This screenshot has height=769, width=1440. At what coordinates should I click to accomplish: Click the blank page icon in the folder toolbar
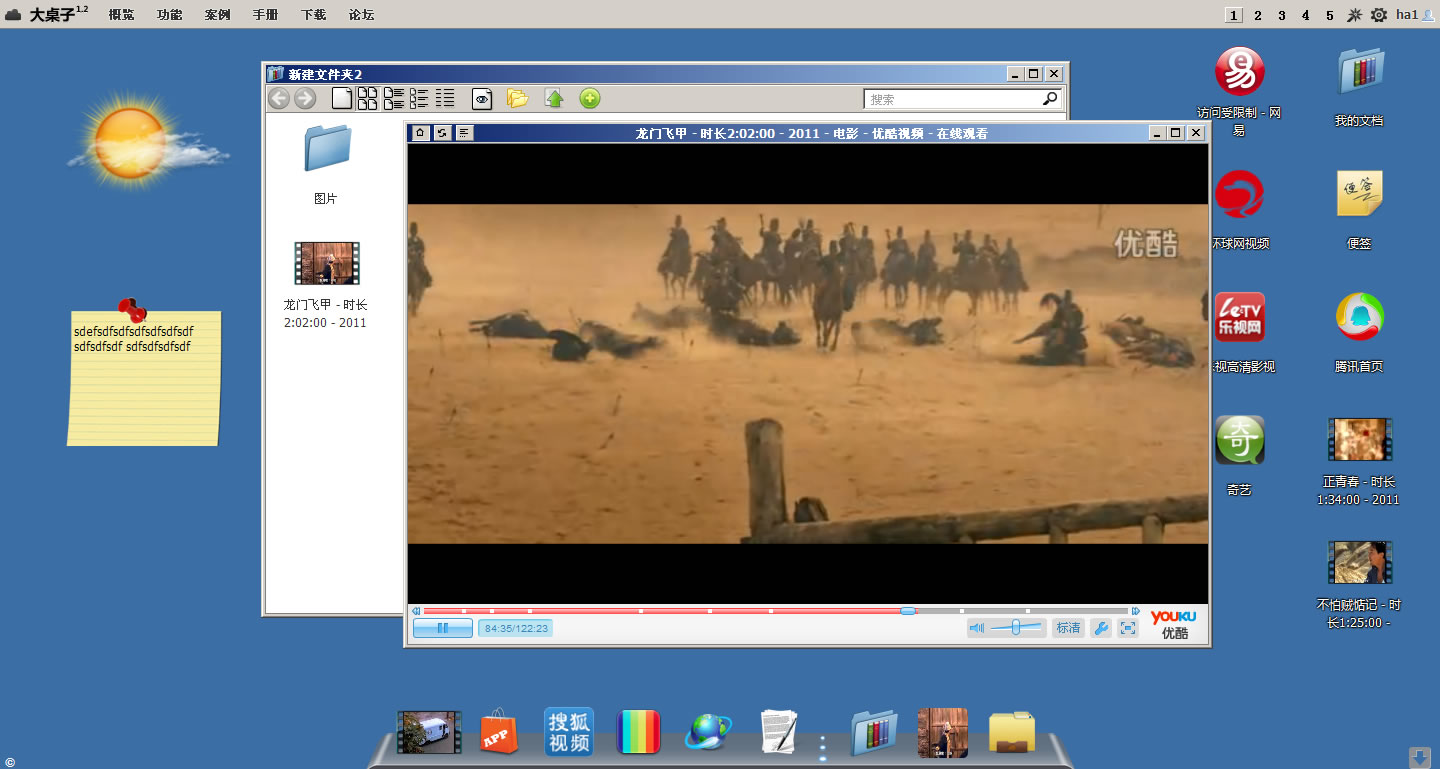pyautogui.click(x=342, y=98)
